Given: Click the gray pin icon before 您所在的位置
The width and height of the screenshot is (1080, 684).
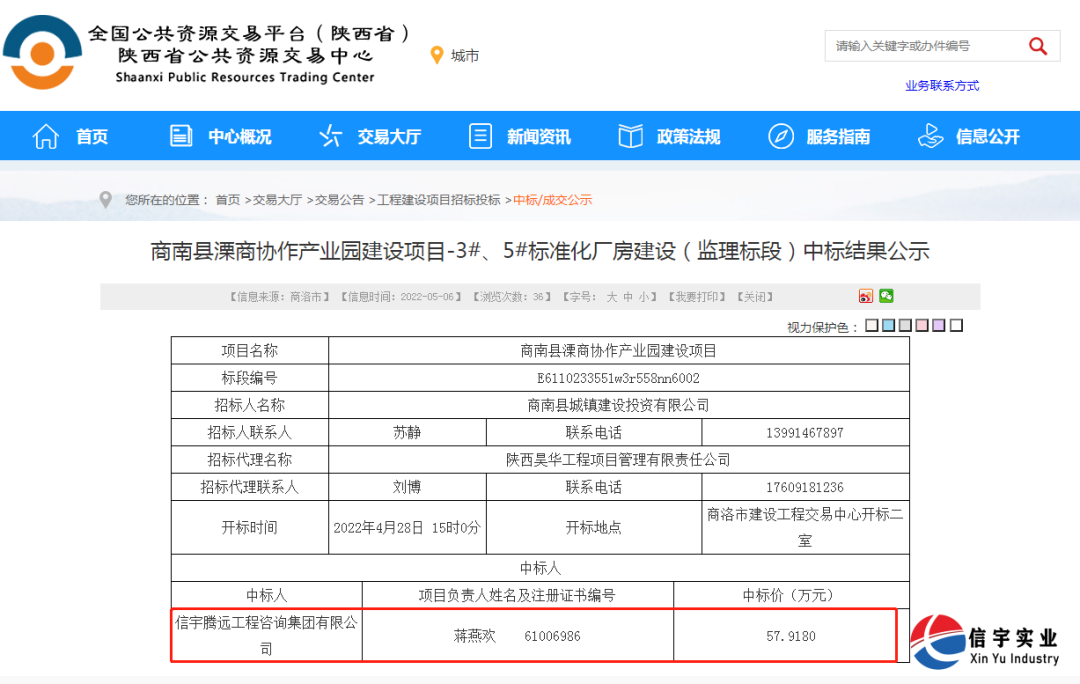Looking at the screenshot, I should pyautogui.click(x=105, y=199).
